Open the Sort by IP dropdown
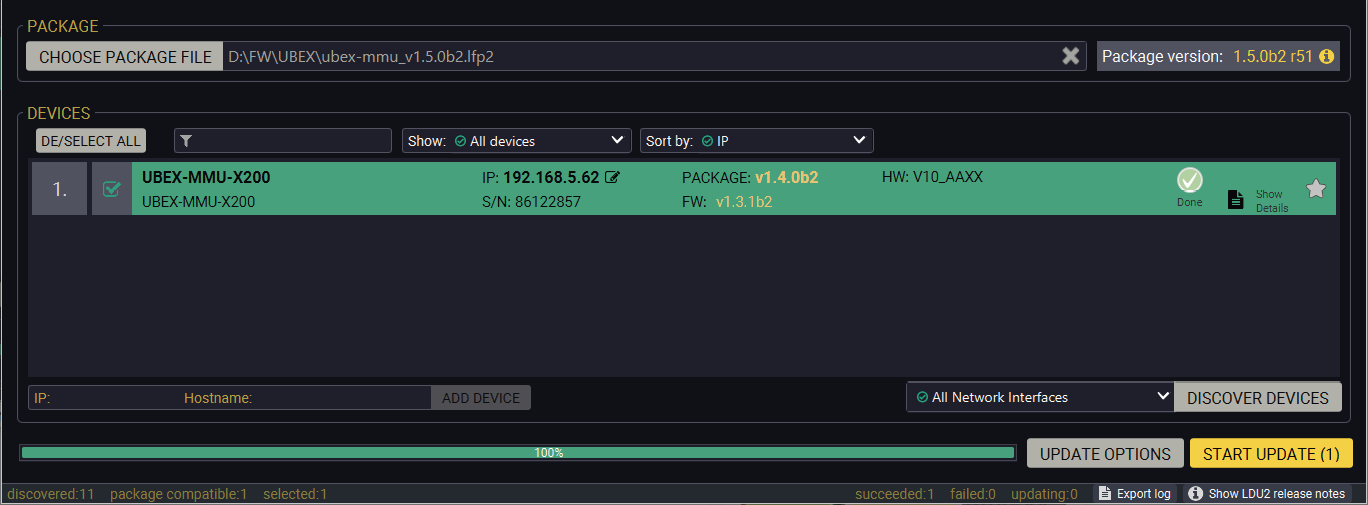Image resolution: width=1368 pixels, height=505 pixels. (757, 141)
